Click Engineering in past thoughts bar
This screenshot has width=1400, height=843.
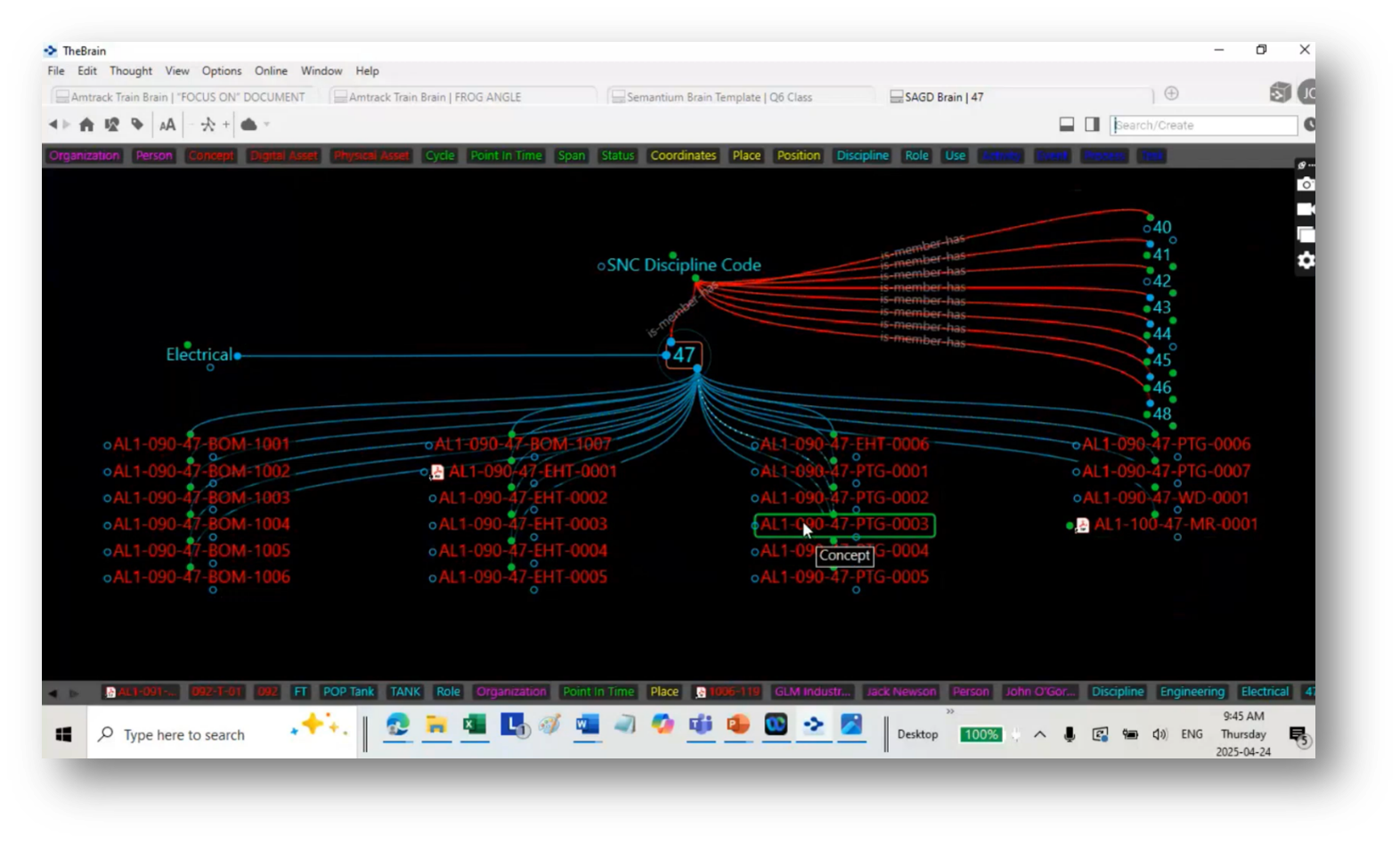click(x=1192, y=692)
